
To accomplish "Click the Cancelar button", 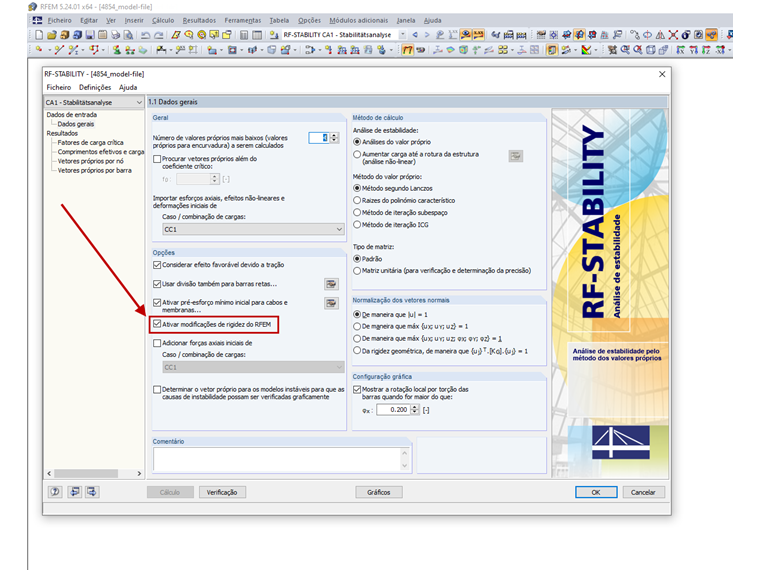I will click(643, 492).
